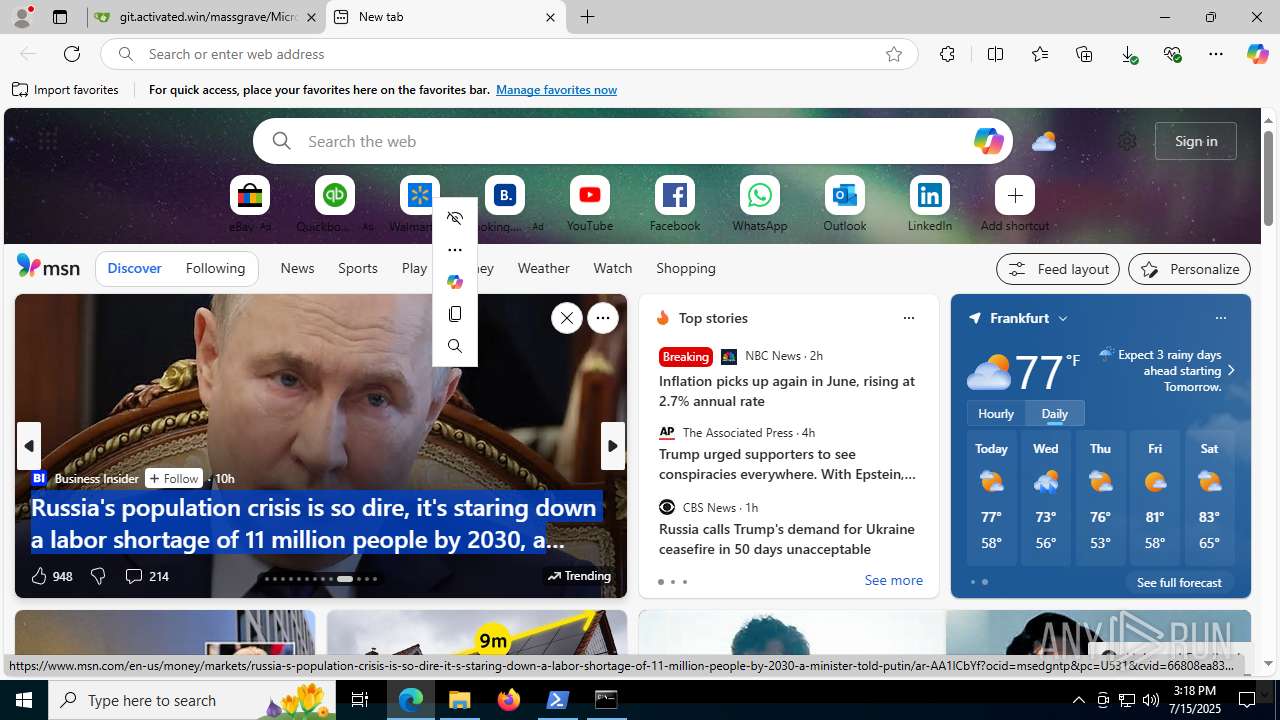This screenshot has height=720, width=1280.
Task: Click Add shortcut plus tile
Action: pos(1015,195)
